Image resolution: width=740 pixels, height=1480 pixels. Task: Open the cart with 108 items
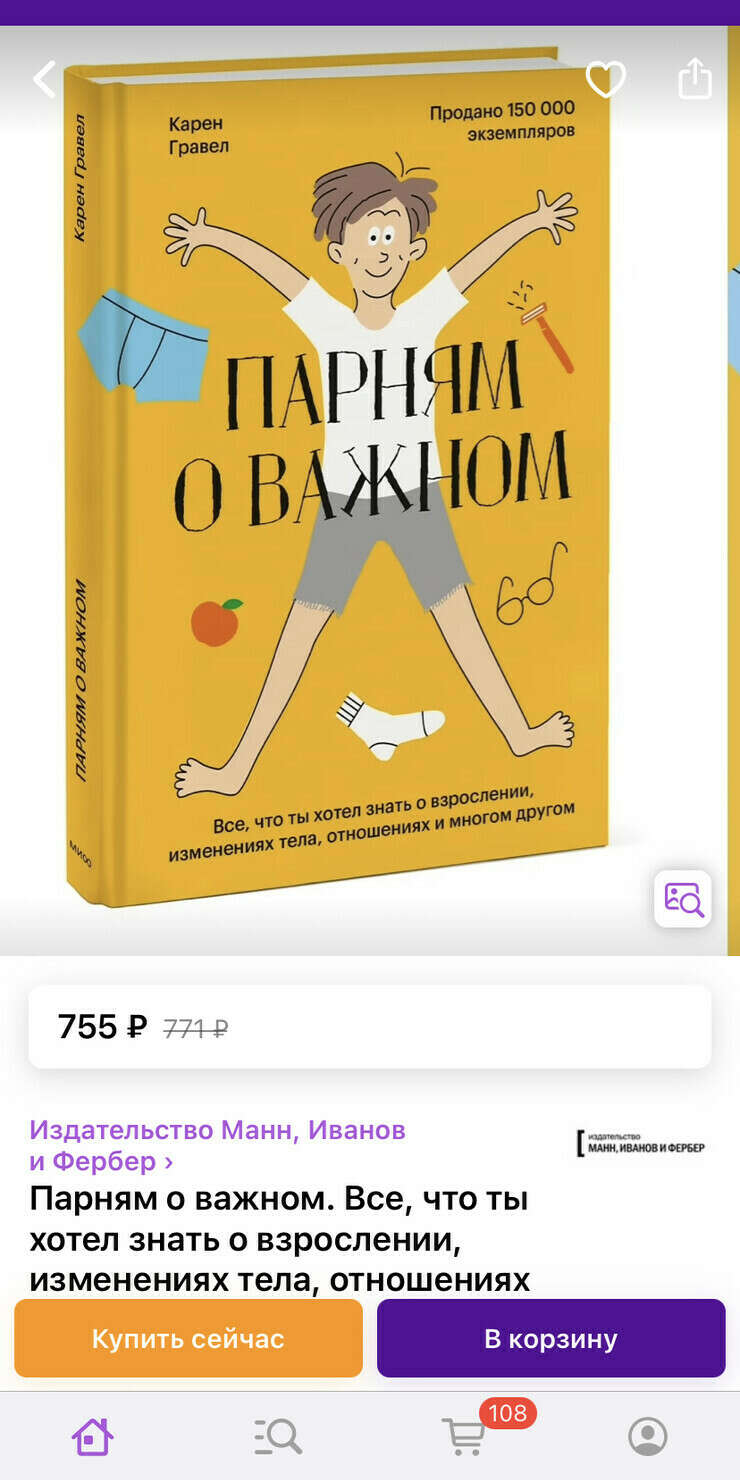click(463, 1436)
